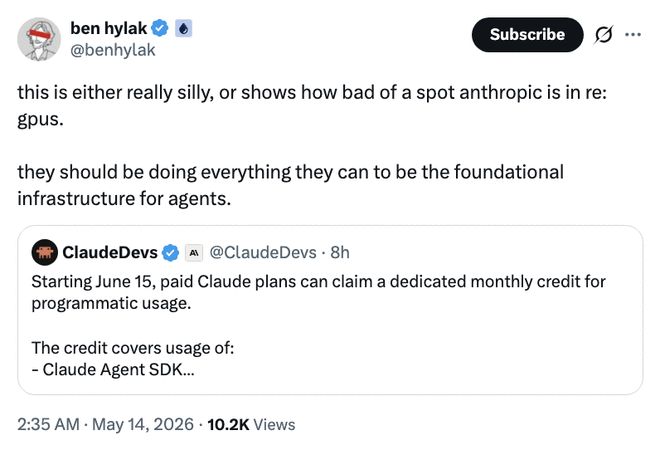
Task: Click ben hylak's blue verified badge
Action: point(160,28)
